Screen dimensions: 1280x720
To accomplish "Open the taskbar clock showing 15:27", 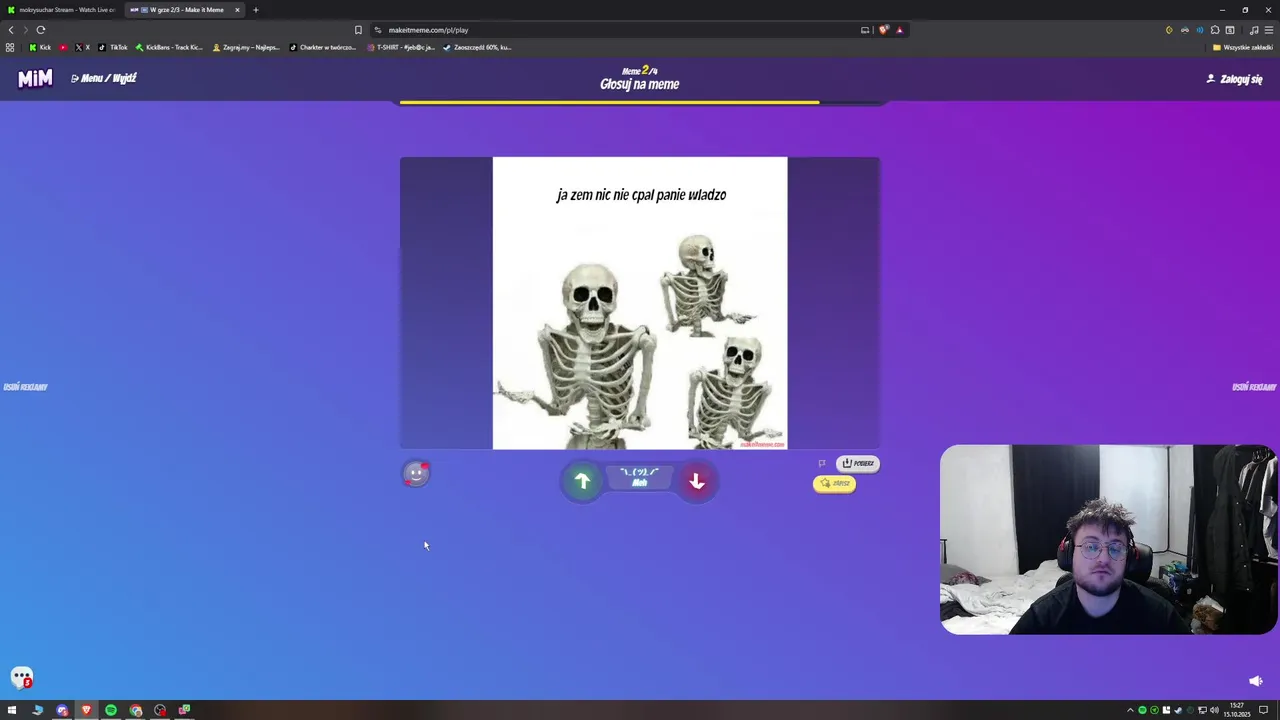I will click(1239, 710).
